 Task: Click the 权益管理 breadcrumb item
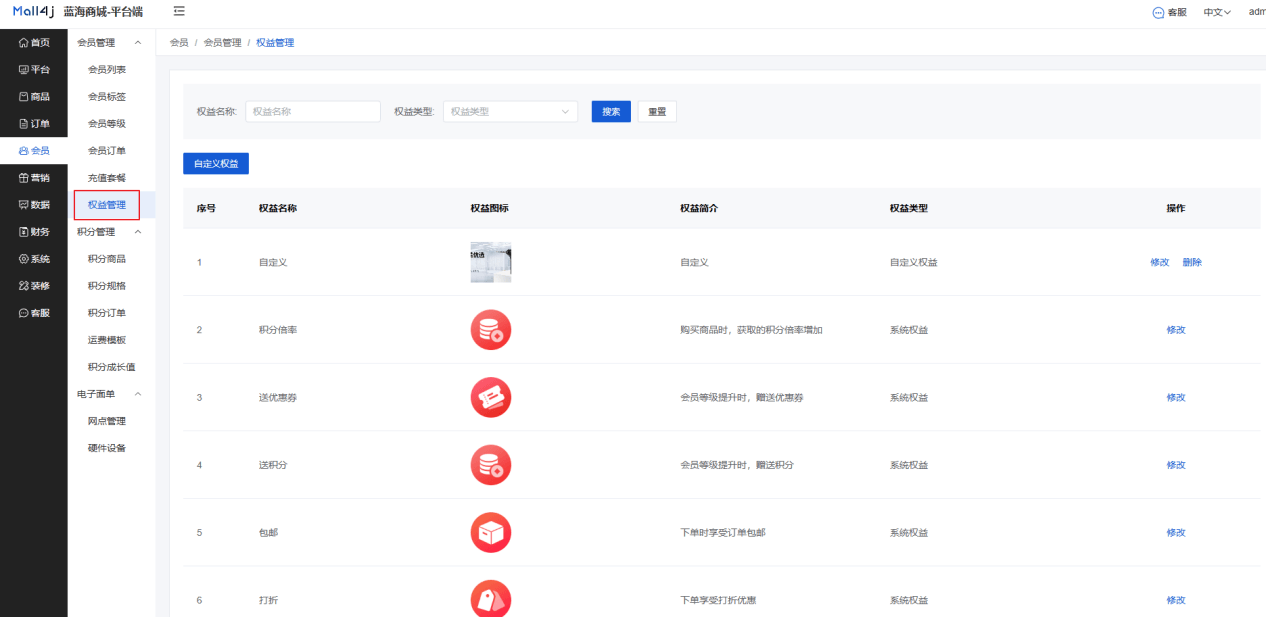click(x=275, y=42)
